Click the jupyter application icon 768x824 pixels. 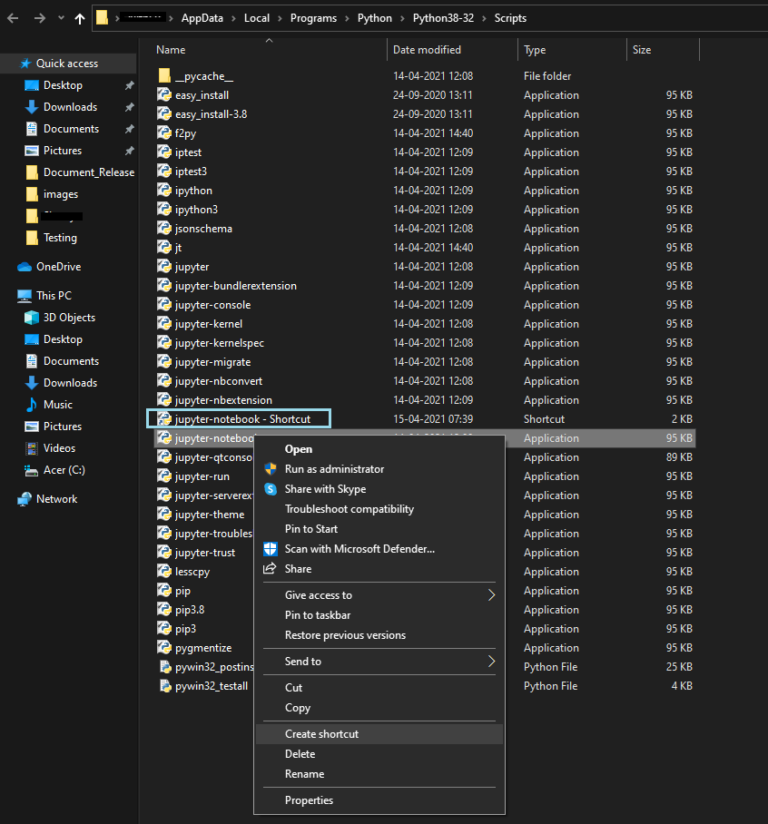pos(165,266)
